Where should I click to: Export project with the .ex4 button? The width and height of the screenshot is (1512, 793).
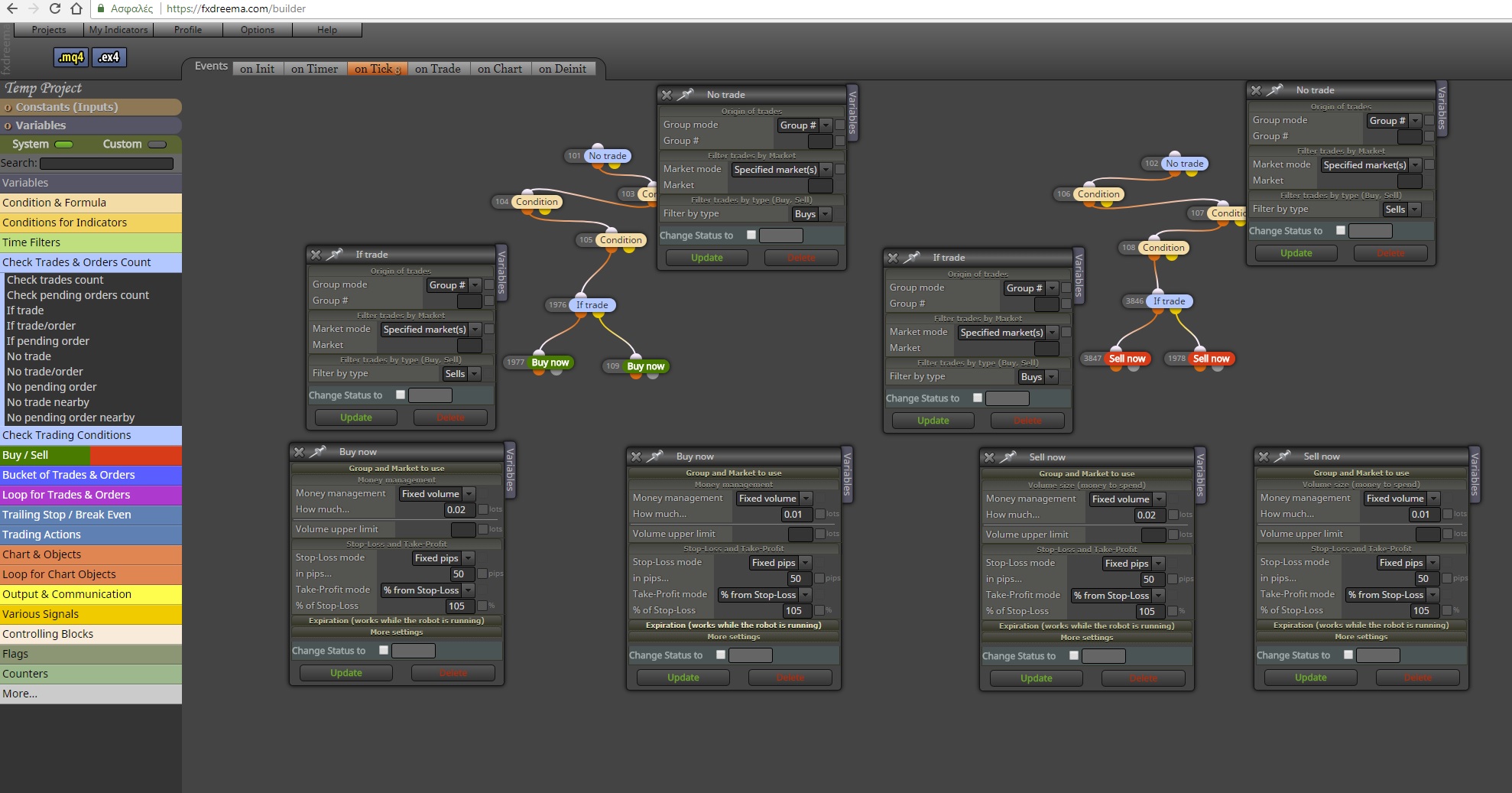pos(109,57)
